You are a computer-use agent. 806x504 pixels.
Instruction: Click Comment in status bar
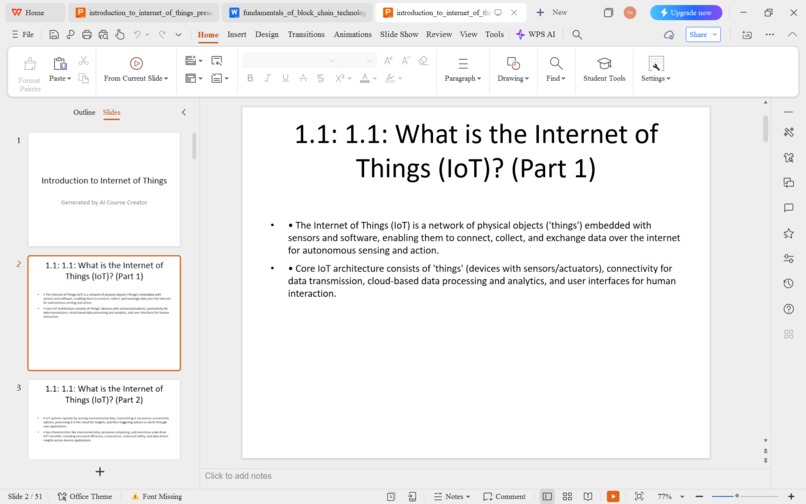pos(504,496)
